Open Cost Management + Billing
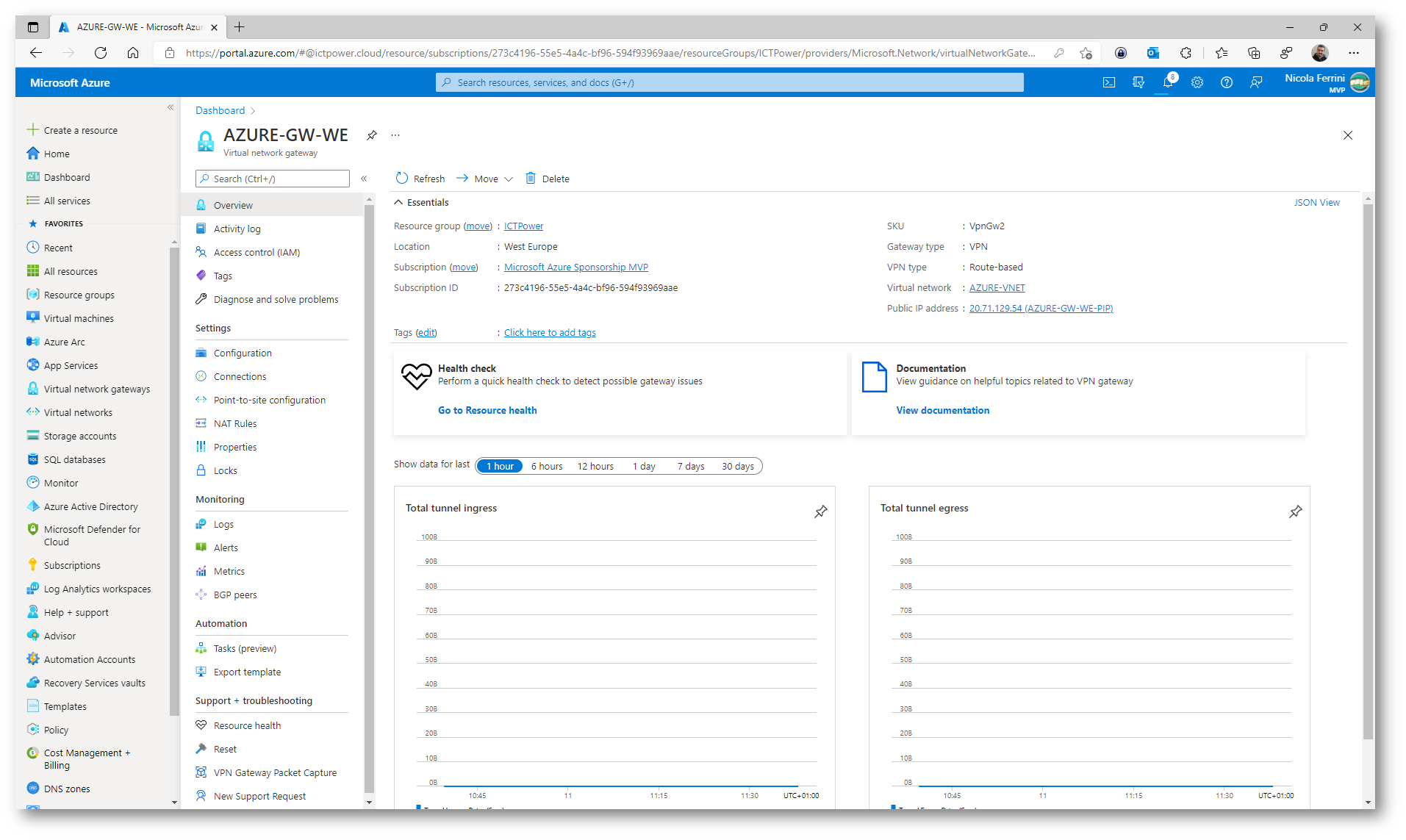 [x=87, y=758]
